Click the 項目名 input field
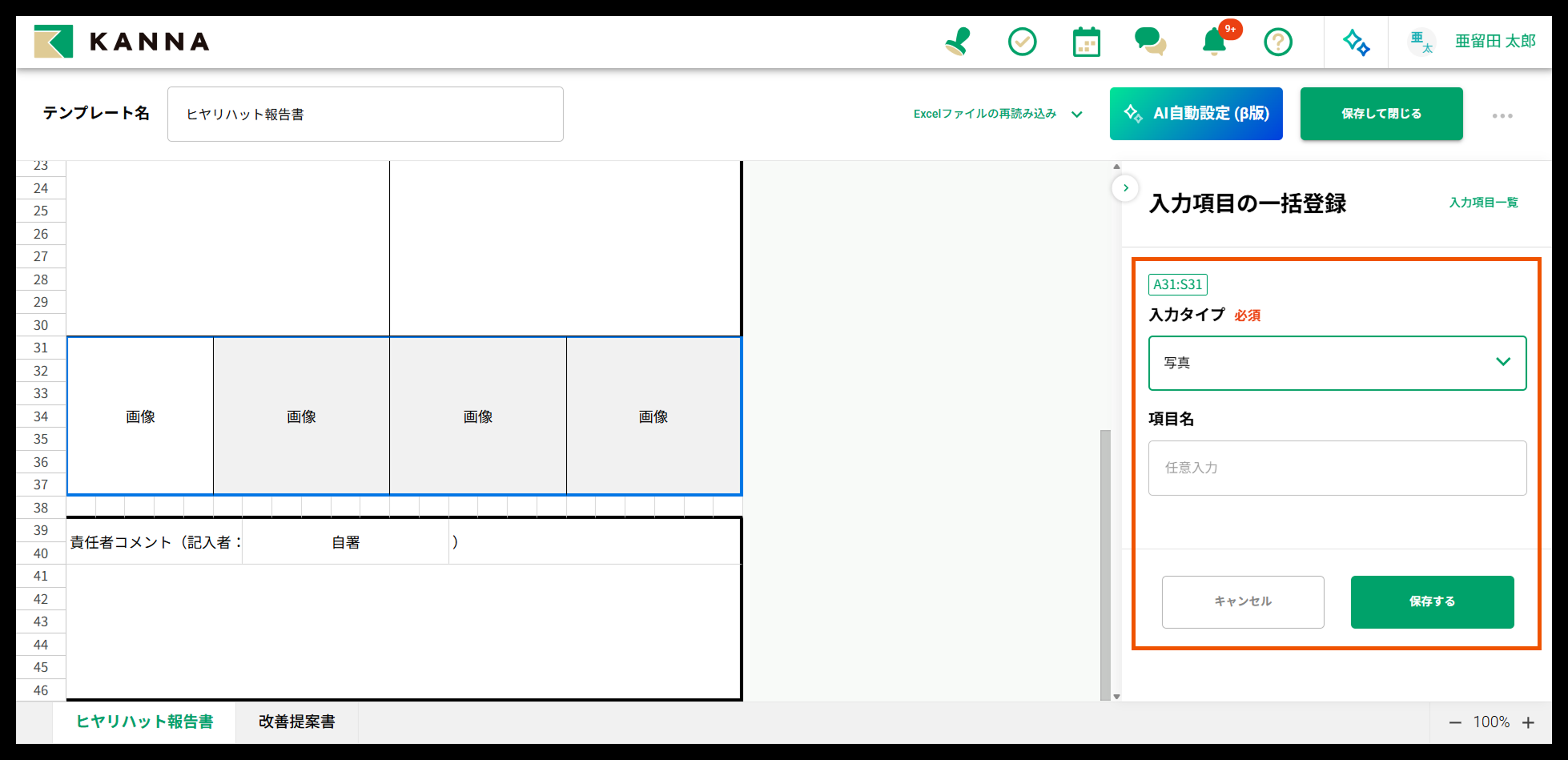This screenshot has width=1568, height=760. [1337, 468]
